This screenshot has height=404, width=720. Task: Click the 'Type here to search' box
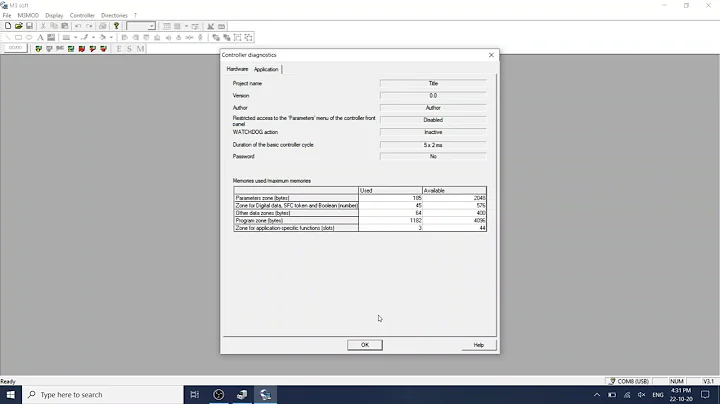tap(103, 395)
